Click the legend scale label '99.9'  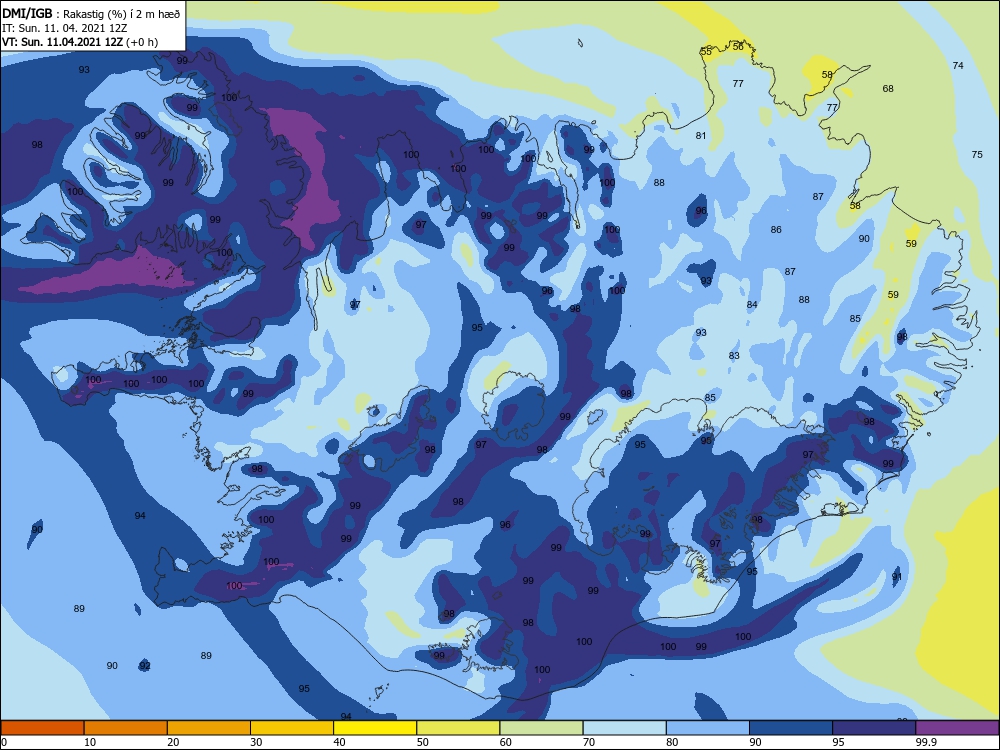click(926, 742)
